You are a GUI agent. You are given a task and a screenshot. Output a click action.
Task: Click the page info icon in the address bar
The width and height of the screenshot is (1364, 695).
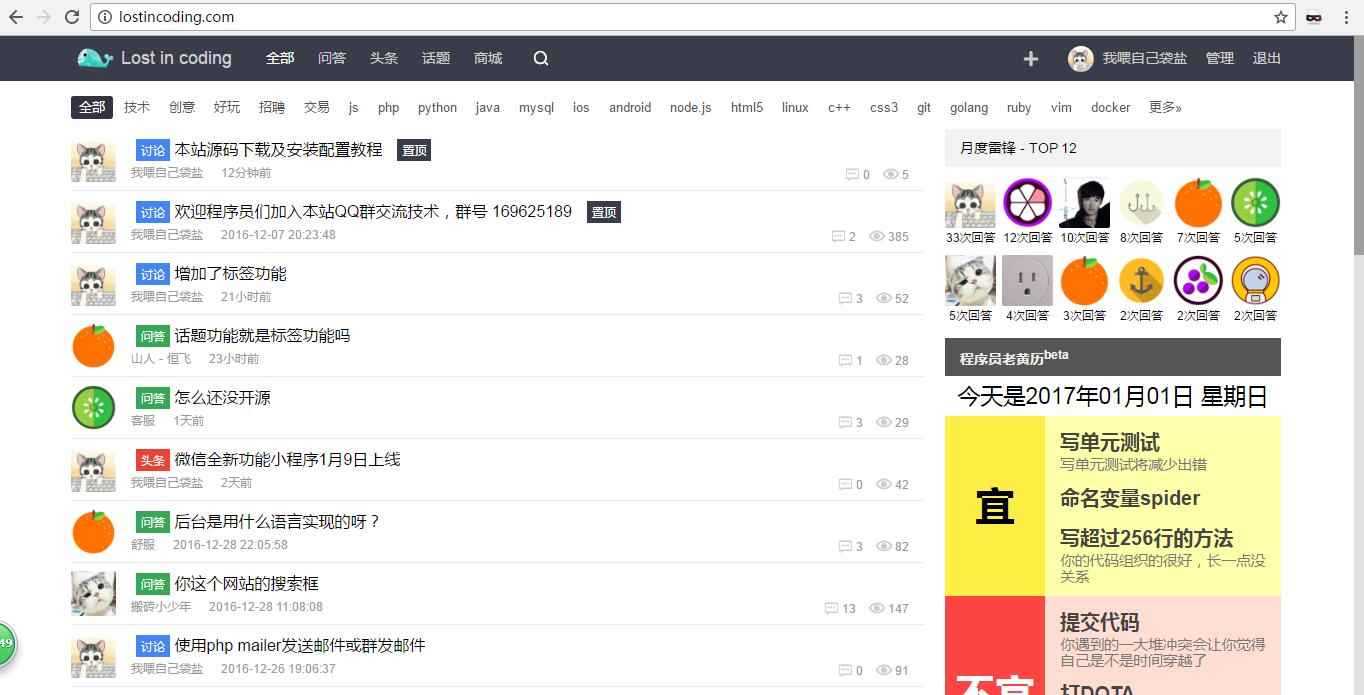(x=107, y=17)
